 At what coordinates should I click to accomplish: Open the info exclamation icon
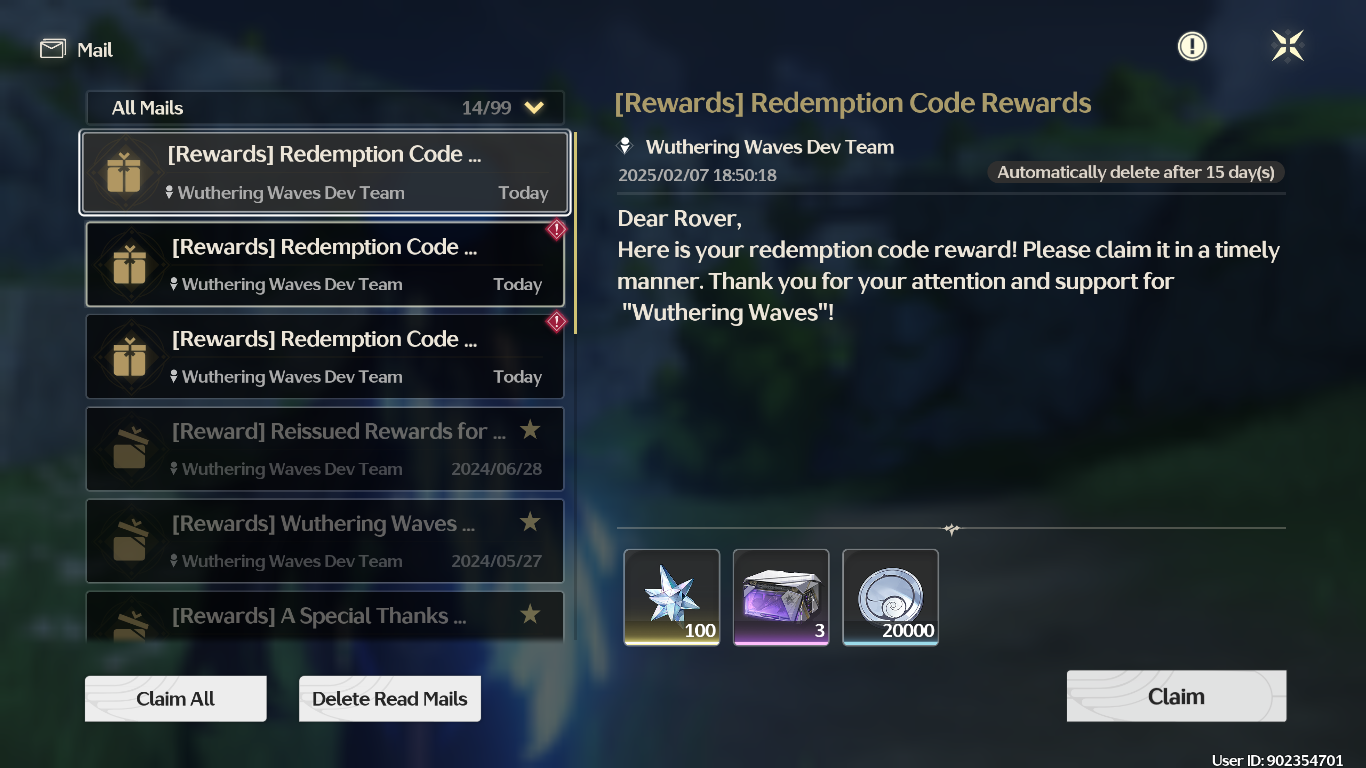[x=1192, y=46]
